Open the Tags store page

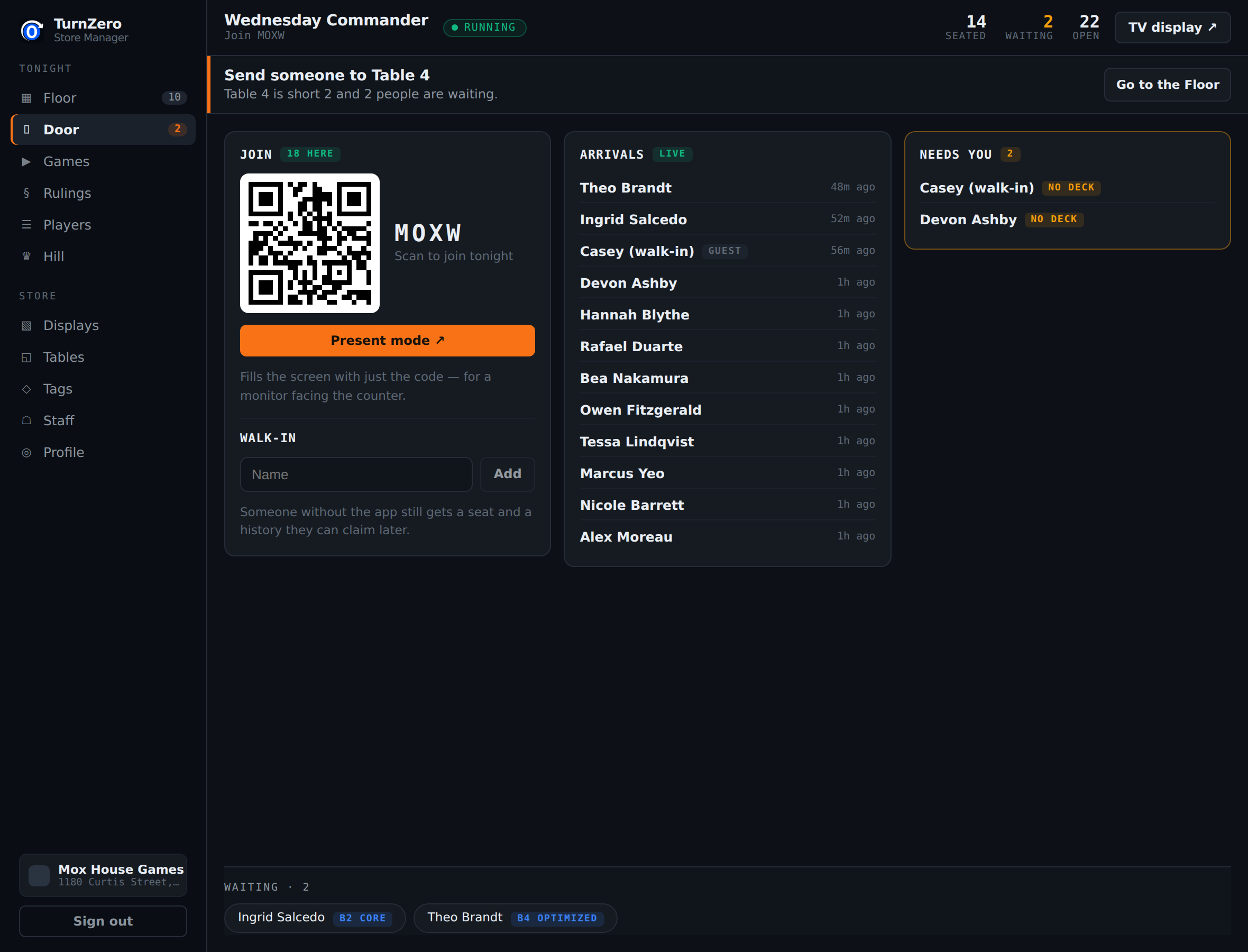(x=103, y=389)
